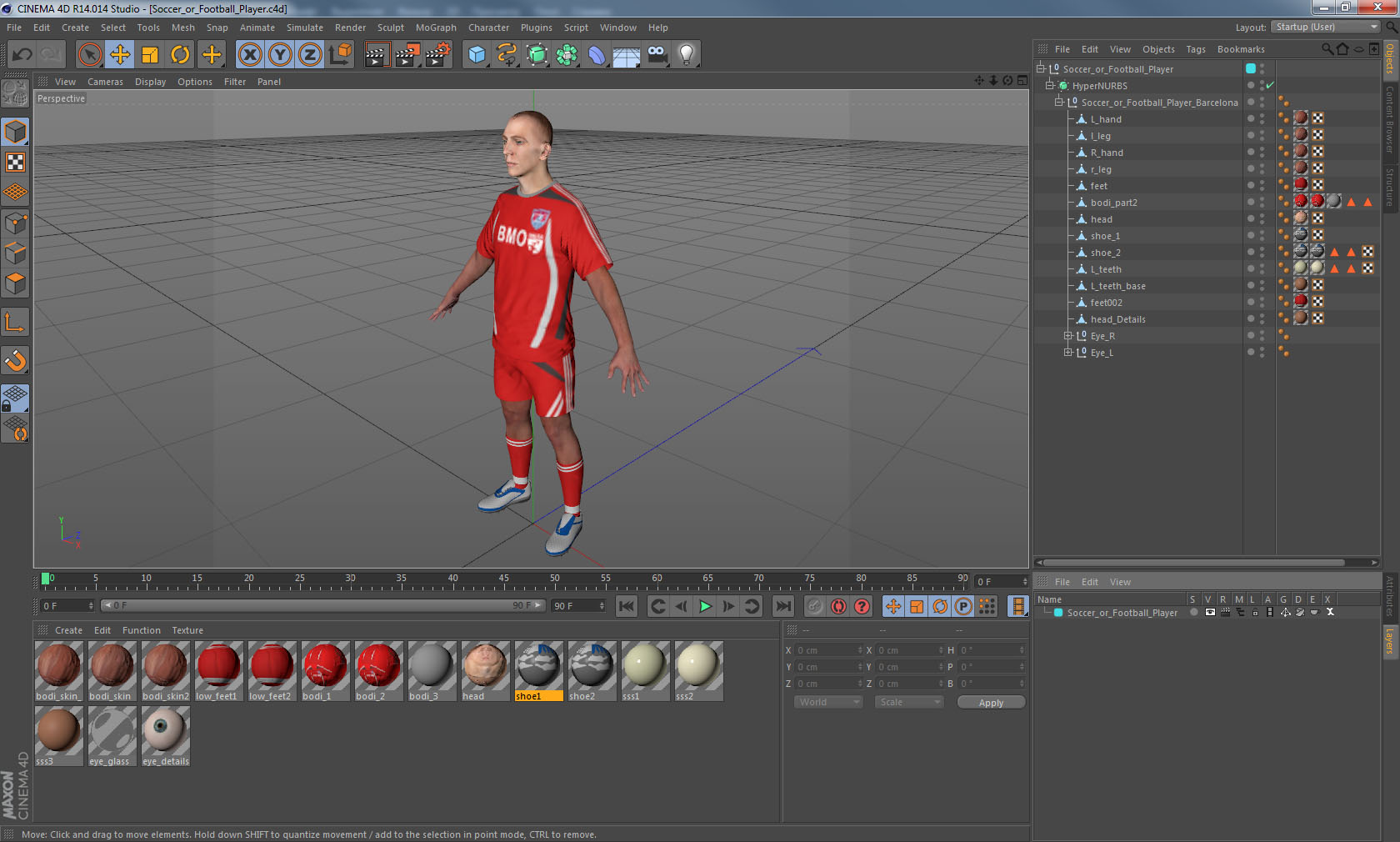
Task: Enable snapping magnet icon
Action: point(15,360)
